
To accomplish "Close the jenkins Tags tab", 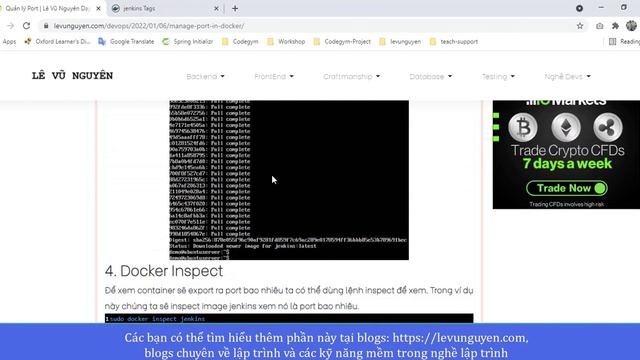I will pyautogui.click(x=216, y=8).
